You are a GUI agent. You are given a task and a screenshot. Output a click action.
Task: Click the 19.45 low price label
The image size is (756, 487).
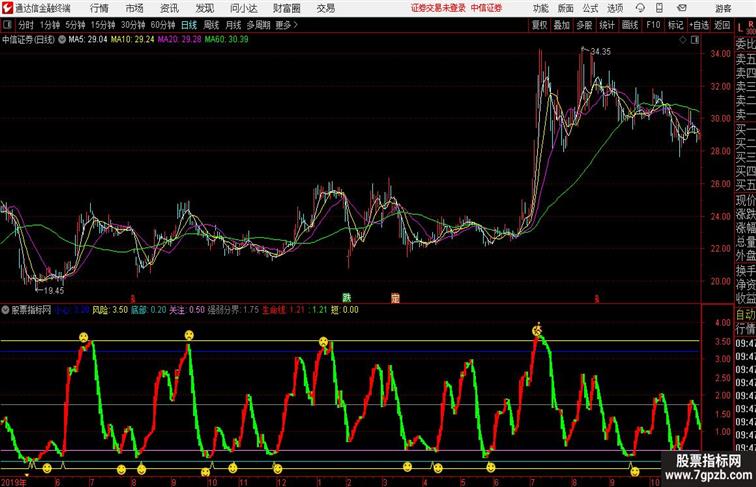click(x=54, y=291)
